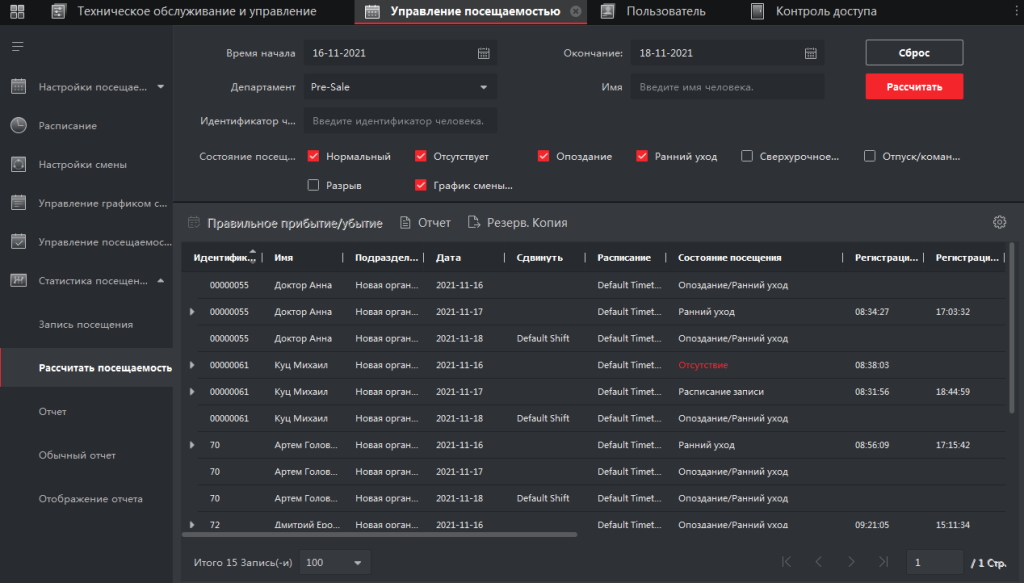Screen dimensions: 1024x583
Task: Click the Сброс reset button
Action: click(914, 53)
